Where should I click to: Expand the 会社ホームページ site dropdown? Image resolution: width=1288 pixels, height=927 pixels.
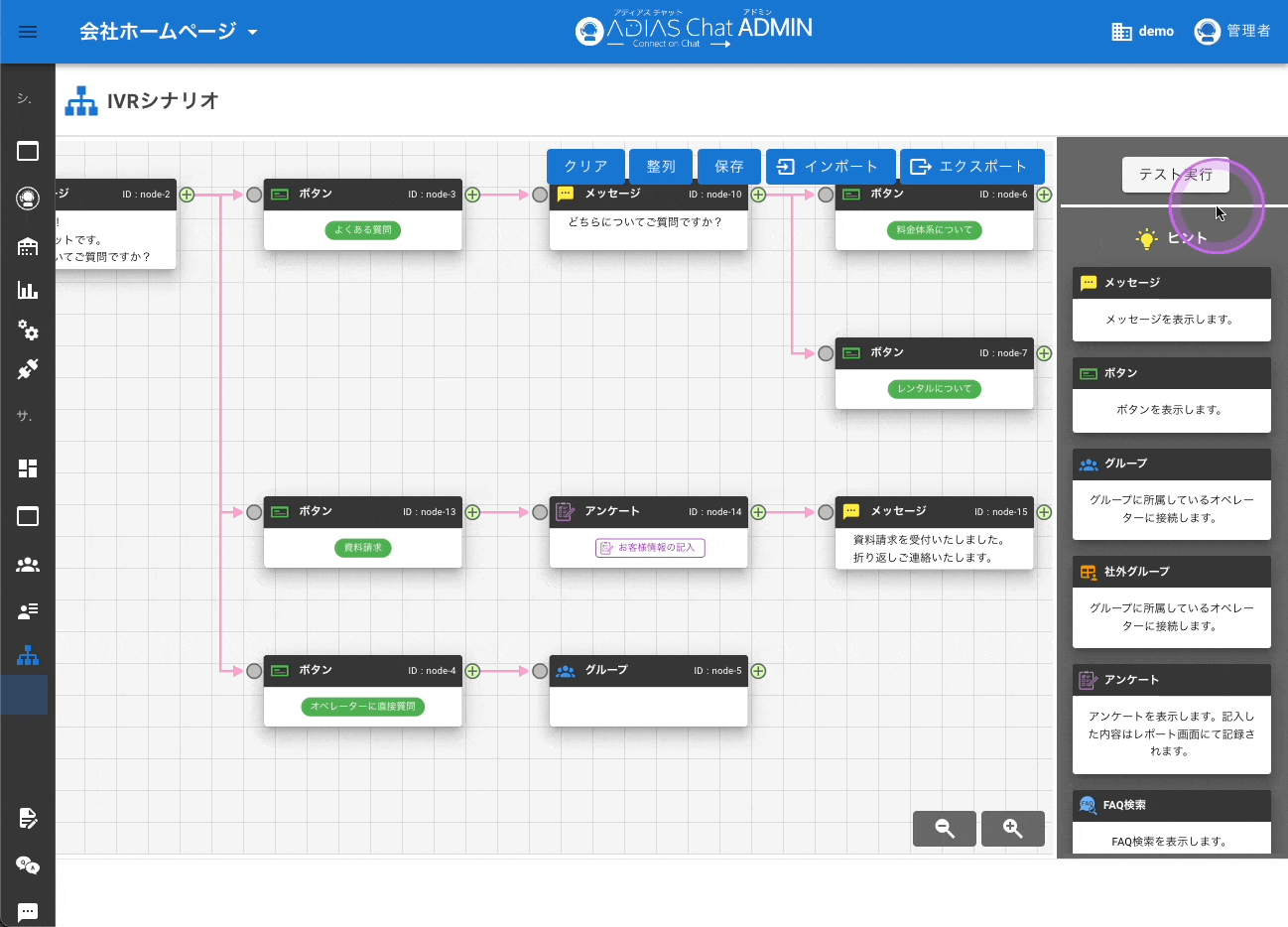[169, 32]
